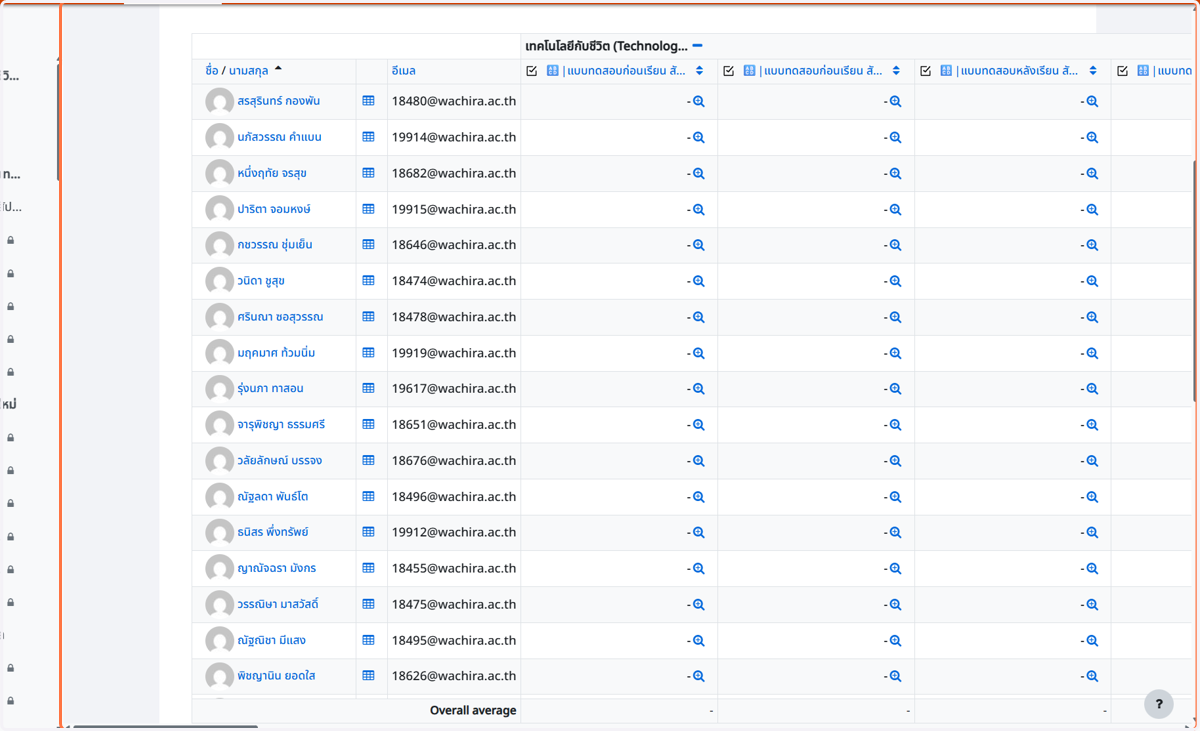Open user report grid icon for วลัยลักษณ์ บรรจง
This screenshot has width=1200, height=731.
pos(368,461)
